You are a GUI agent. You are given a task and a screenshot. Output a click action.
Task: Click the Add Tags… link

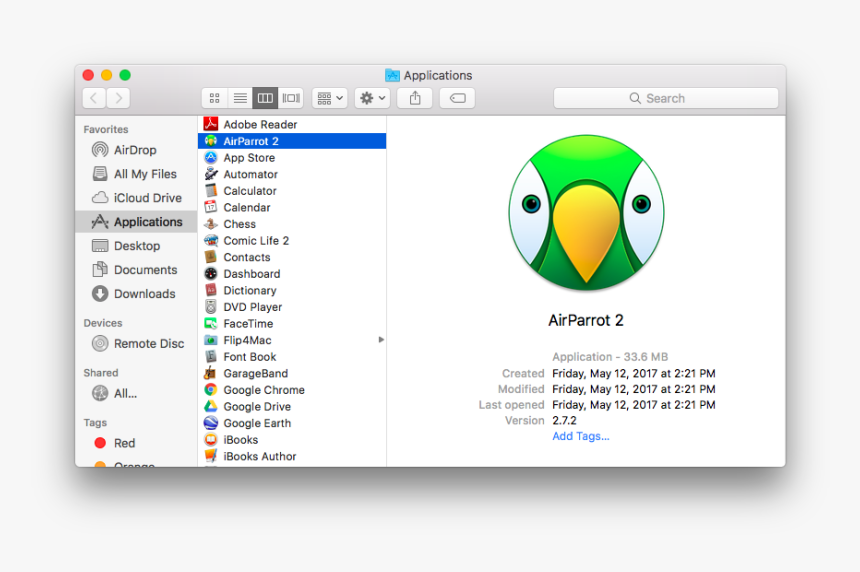[580, 436]
